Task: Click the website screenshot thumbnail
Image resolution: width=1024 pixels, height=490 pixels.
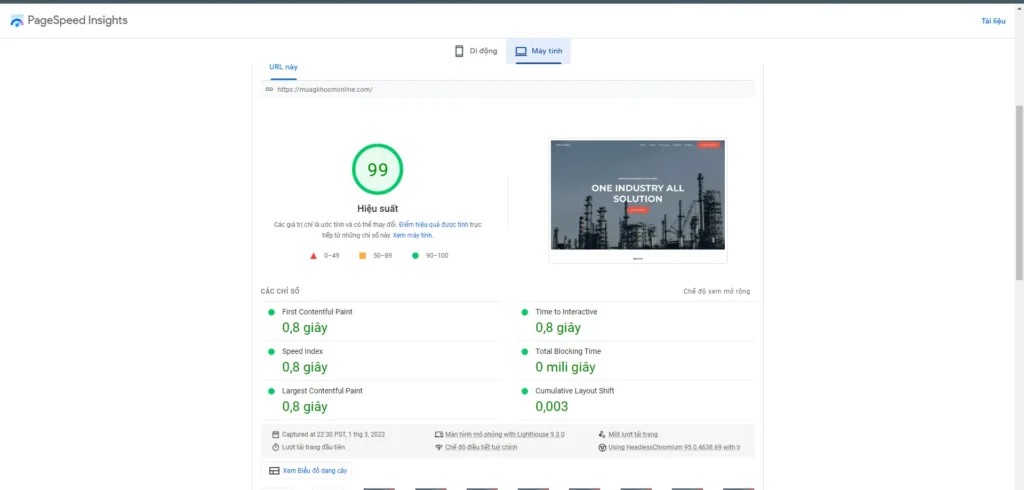Action: click(x=638, y=200)
